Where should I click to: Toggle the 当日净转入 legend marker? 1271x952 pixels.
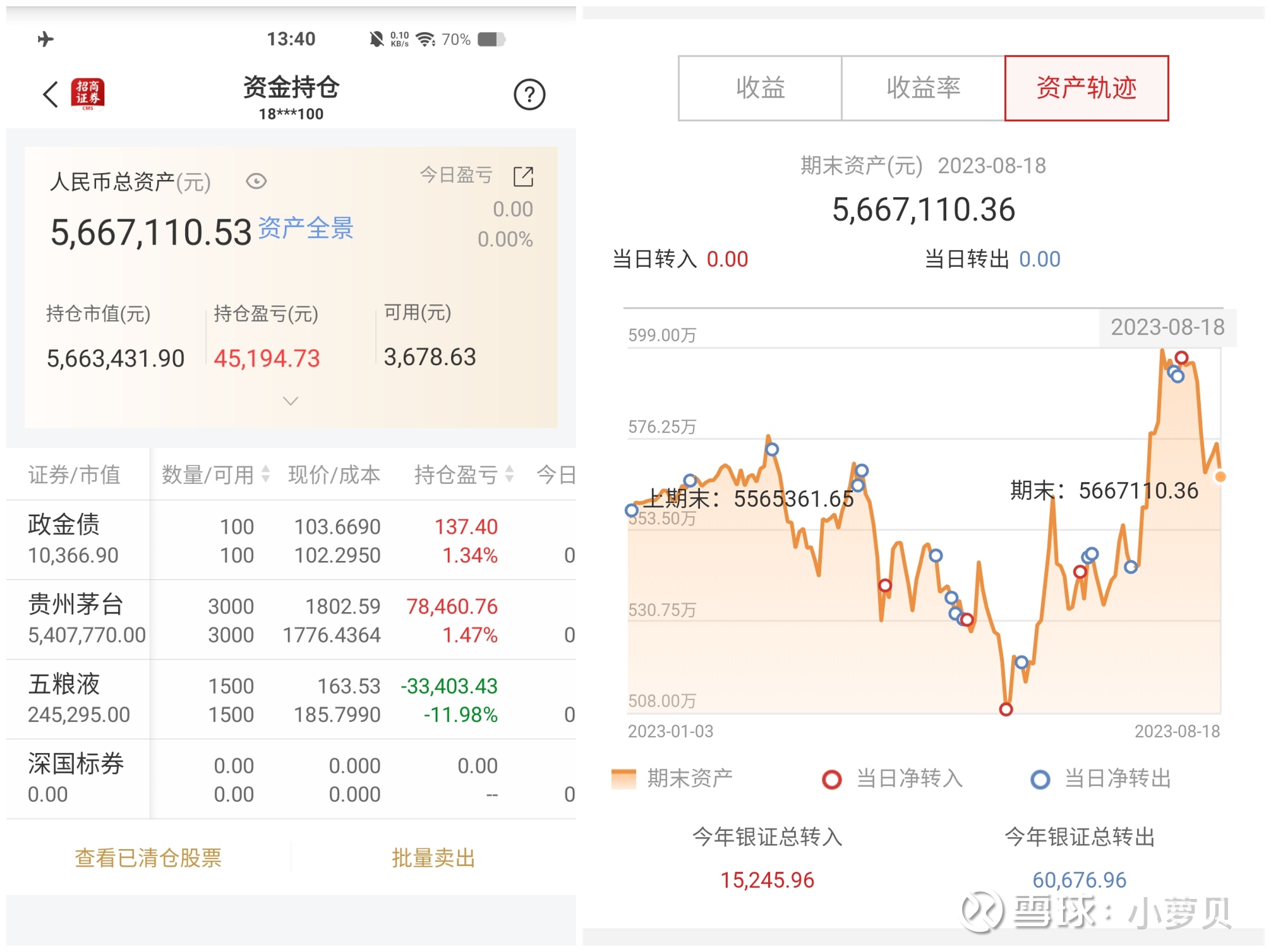point(831,779)
